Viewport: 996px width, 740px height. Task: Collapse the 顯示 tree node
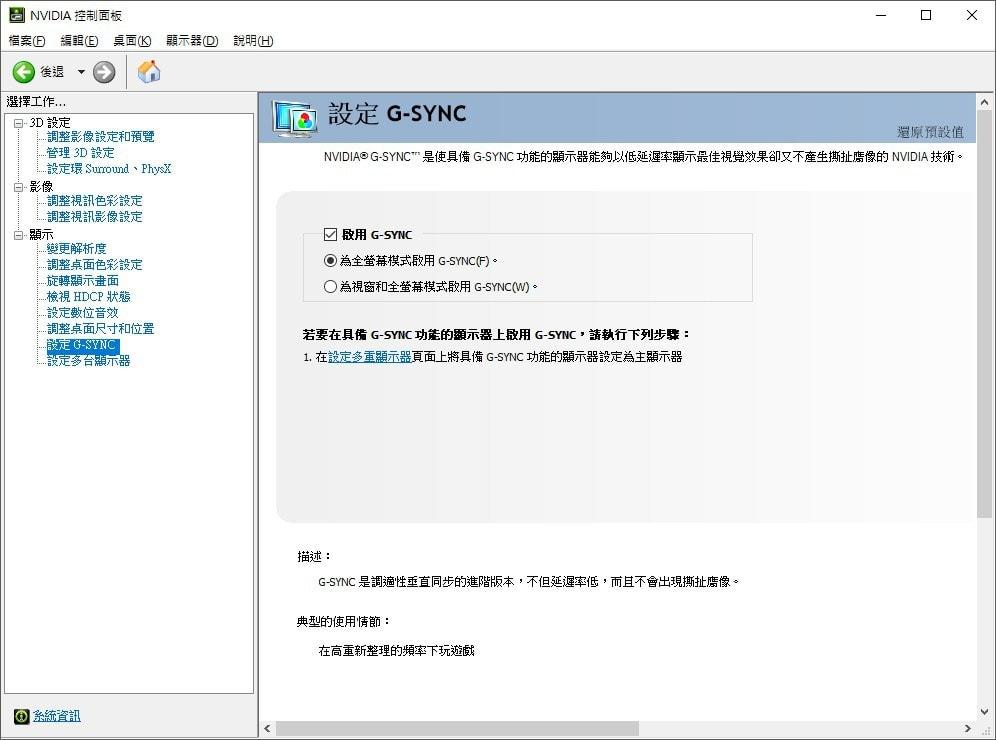pyautogui.click(x=19, y=235)
